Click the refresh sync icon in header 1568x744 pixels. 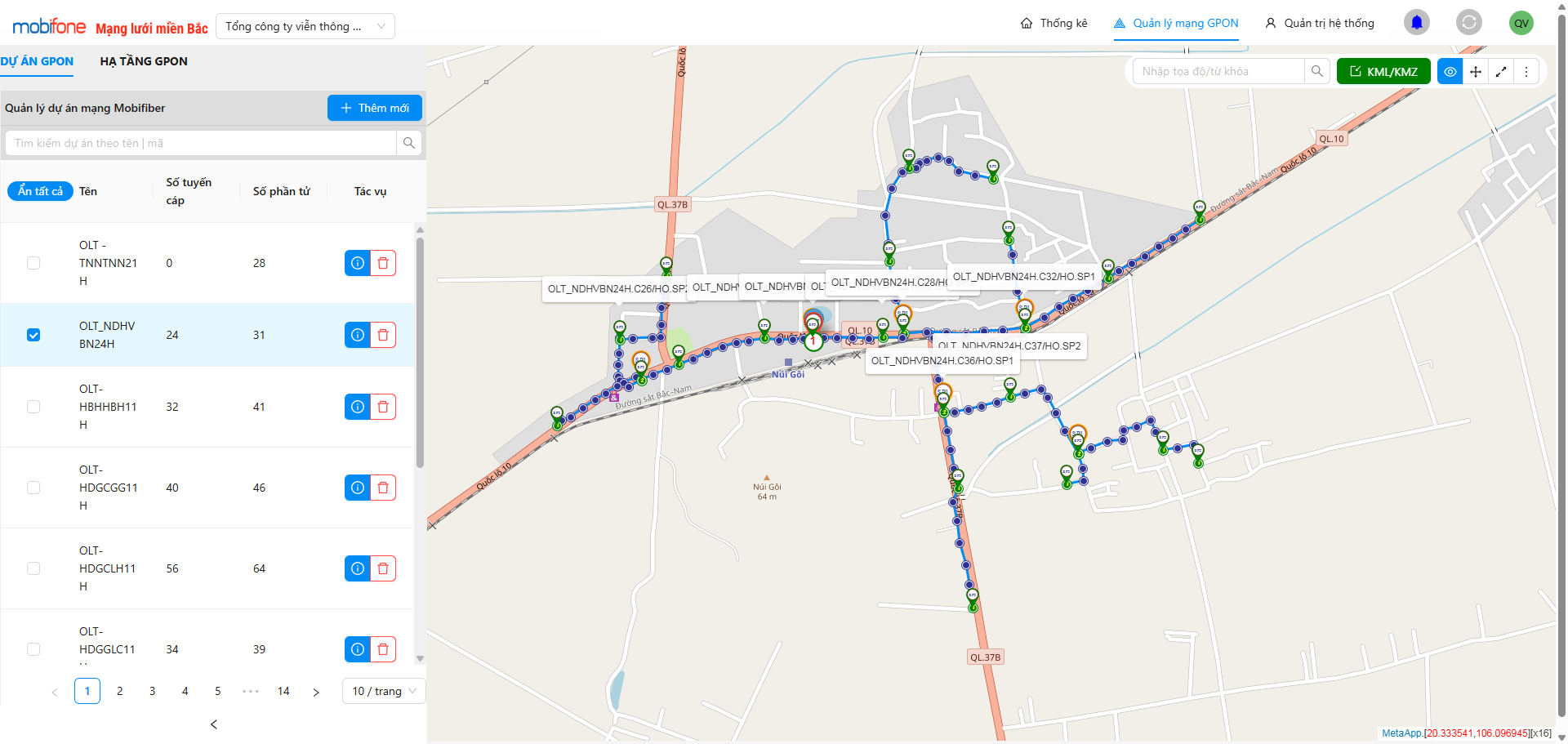click(1468, 23)
